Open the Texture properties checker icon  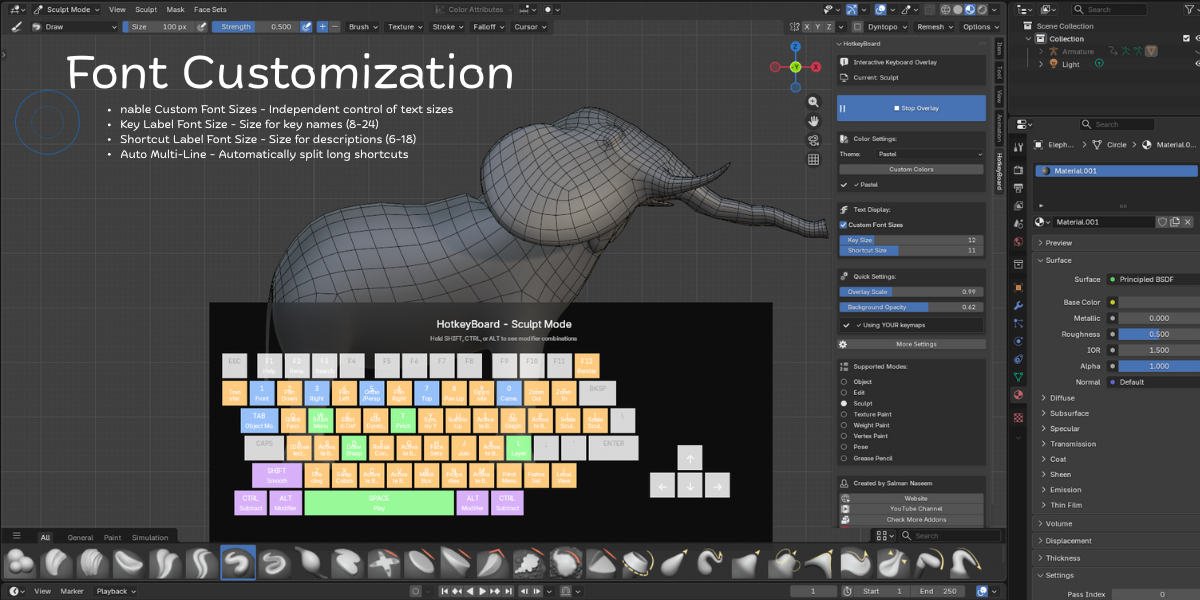pos(1018,417)
